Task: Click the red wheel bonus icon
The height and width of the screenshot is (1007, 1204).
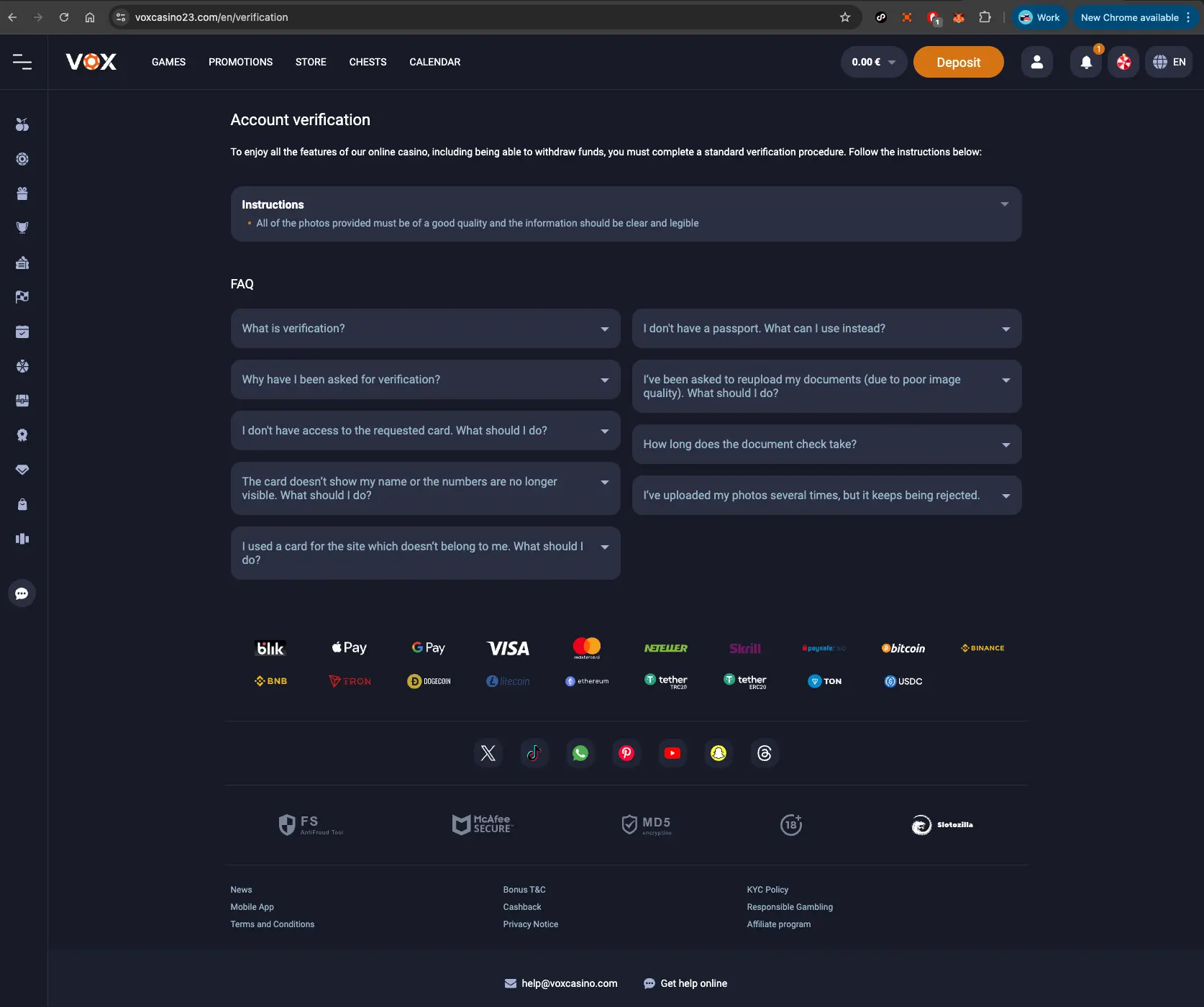Action: 1123,62
